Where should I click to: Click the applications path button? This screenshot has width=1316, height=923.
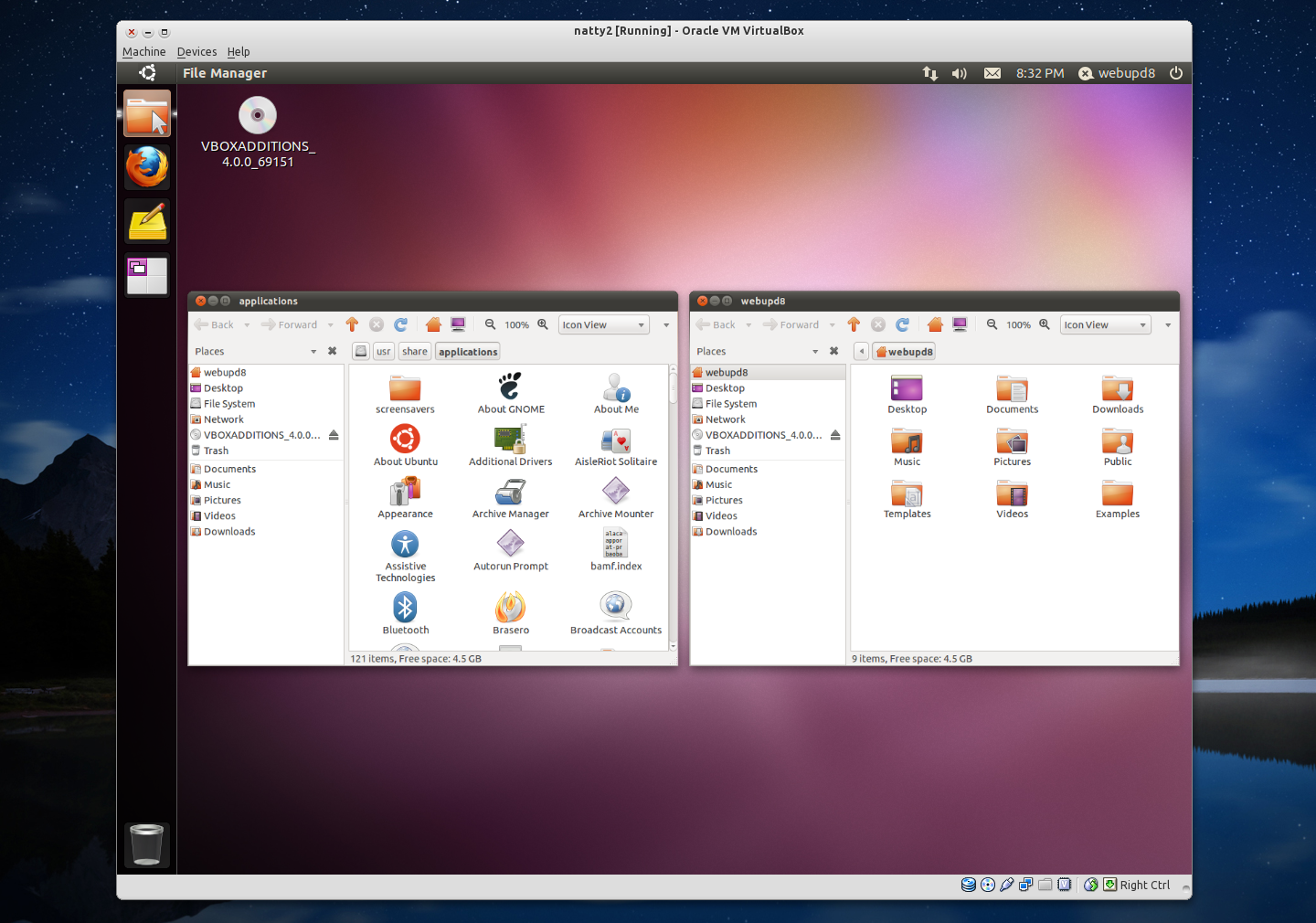point(468,352)
